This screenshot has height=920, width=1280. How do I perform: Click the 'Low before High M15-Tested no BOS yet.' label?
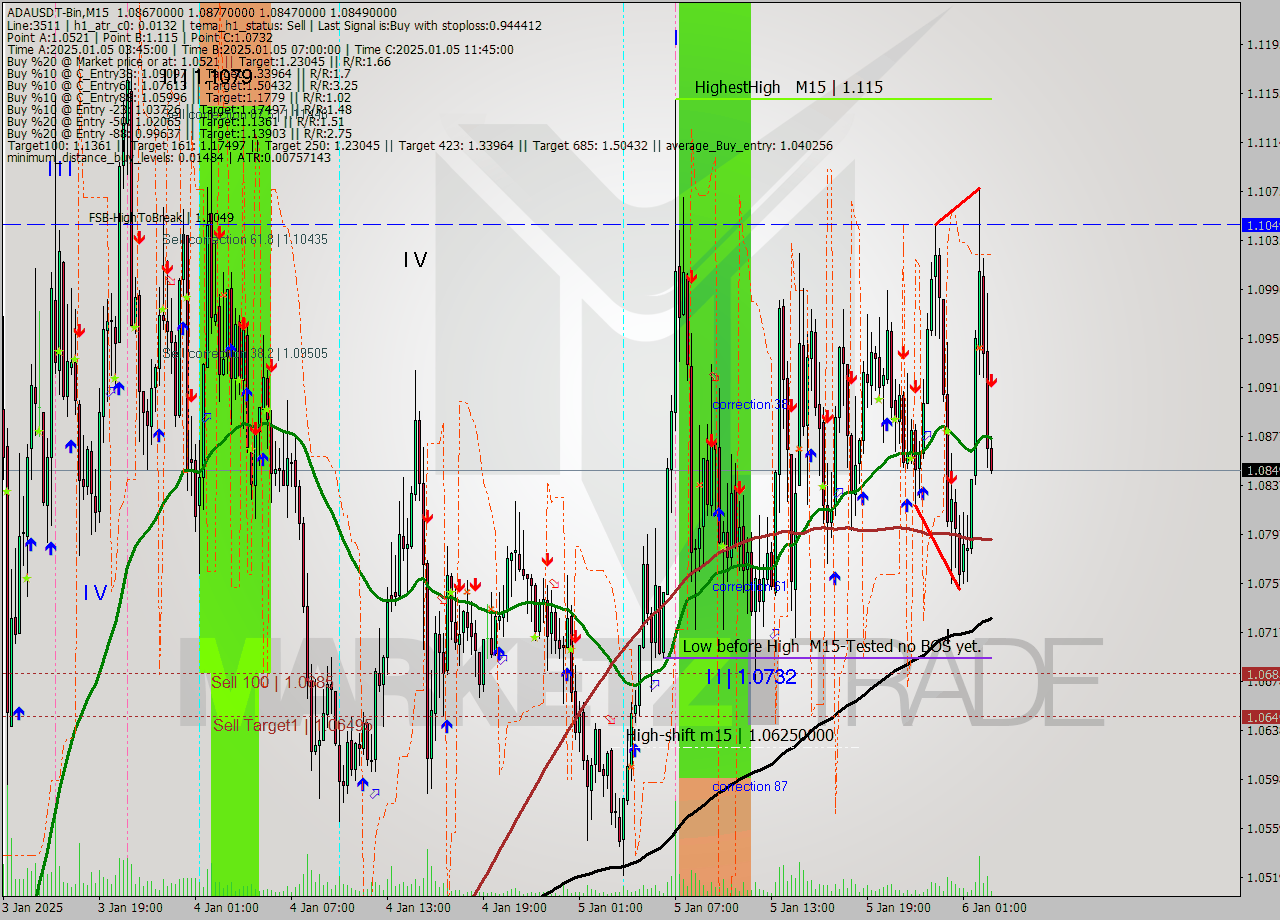[x=832, y=647]
